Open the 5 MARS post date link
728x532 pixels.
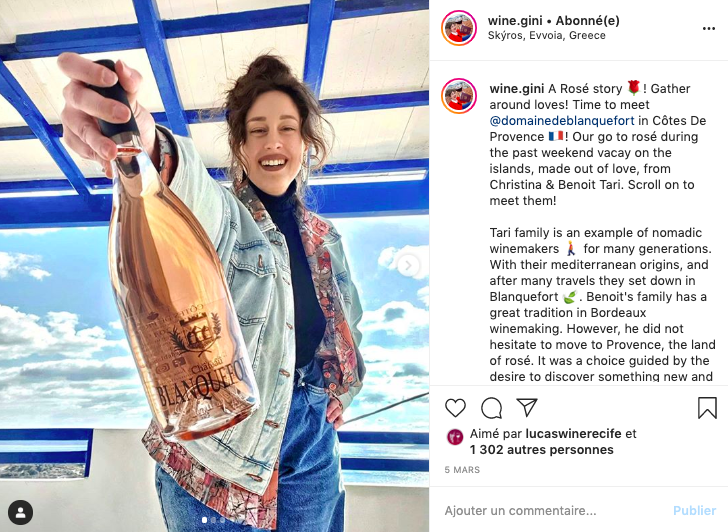click(462, 470)
